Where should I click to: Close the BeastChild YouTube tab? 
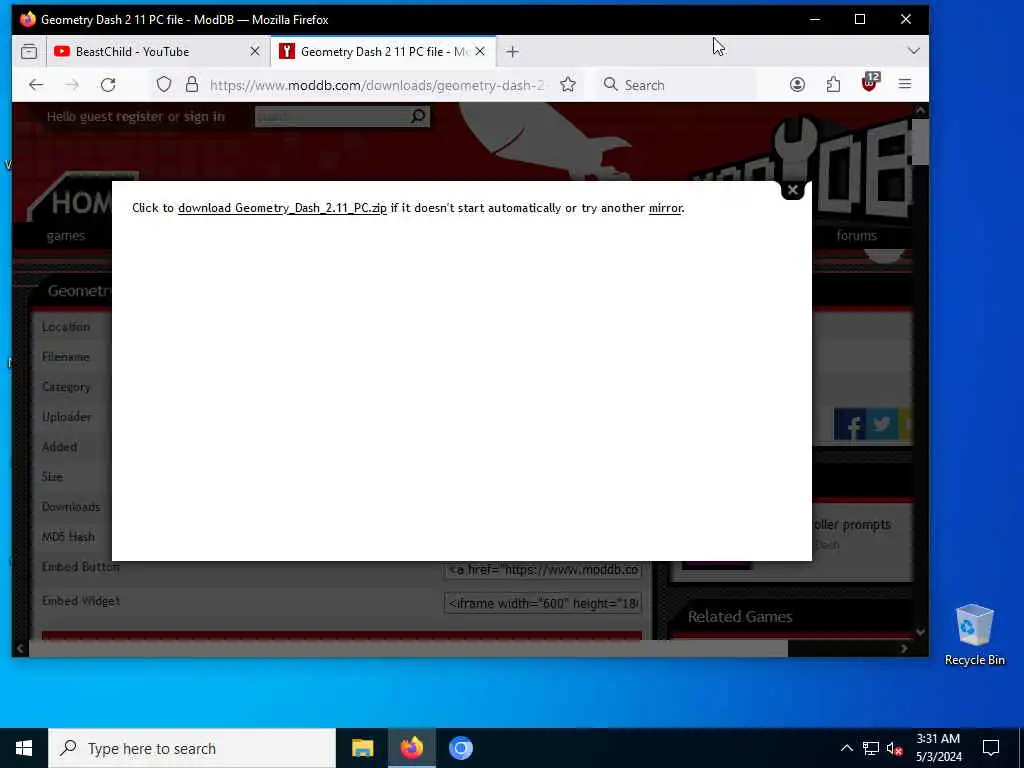tap(255, 51)
